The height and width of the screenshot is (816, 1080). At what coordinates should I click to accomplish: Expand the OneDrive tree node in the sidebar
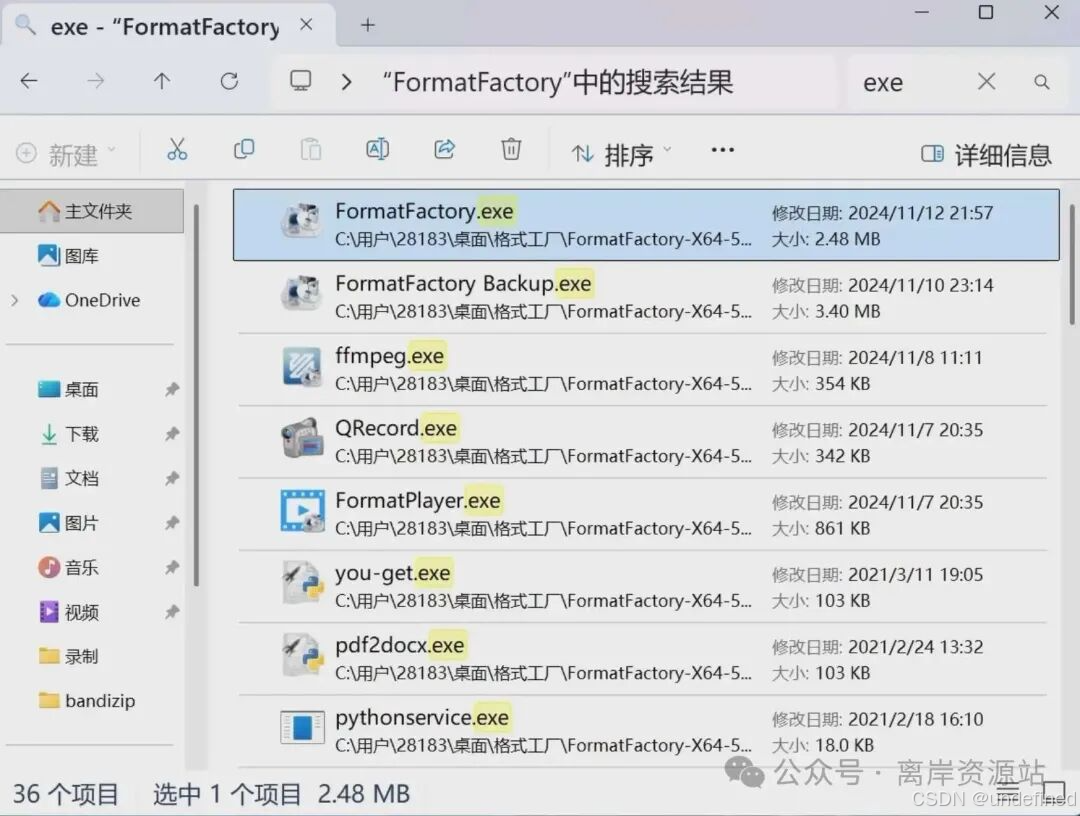tap(14, 300)
